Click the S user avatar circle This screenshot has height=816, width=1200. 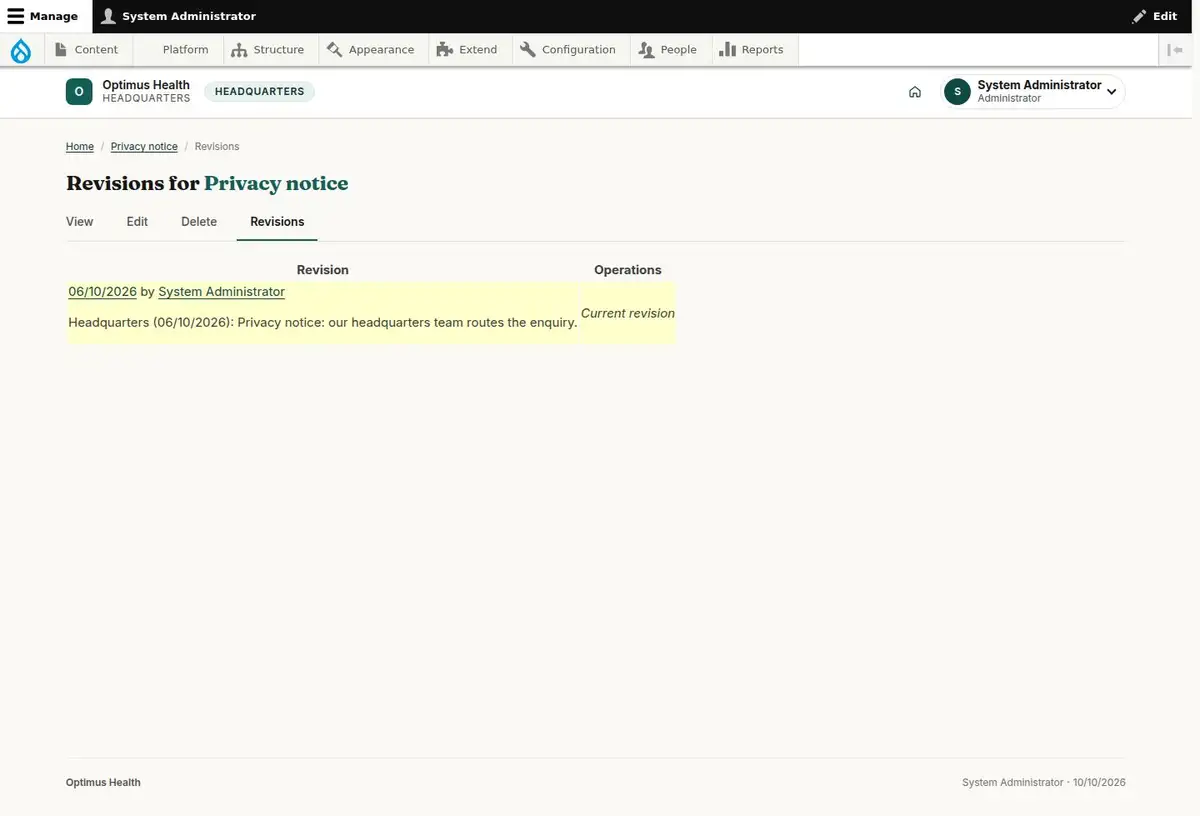[x=957, y=92]
